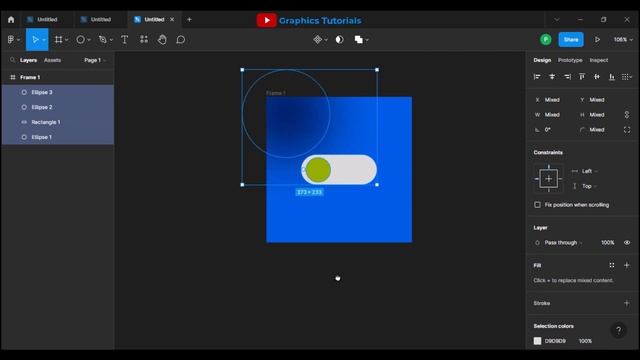Image resolution: width=640 pixels, height=360 pixels.
Task: Open Move tools dropdown arrow
Action: coord(44,40)
